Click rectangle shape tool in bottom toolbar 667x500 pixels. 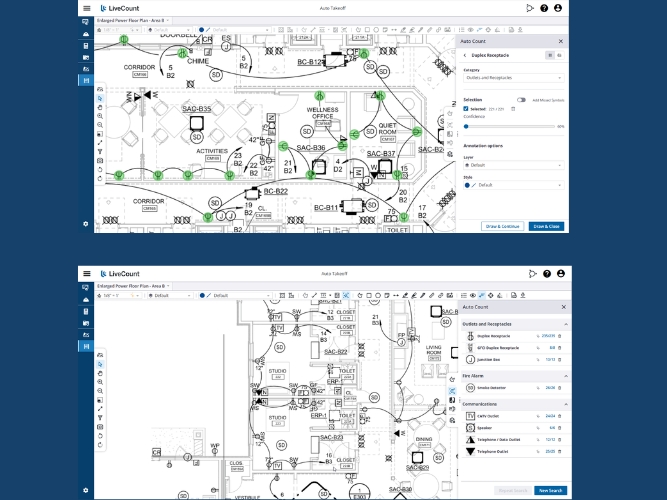point(369,295)
